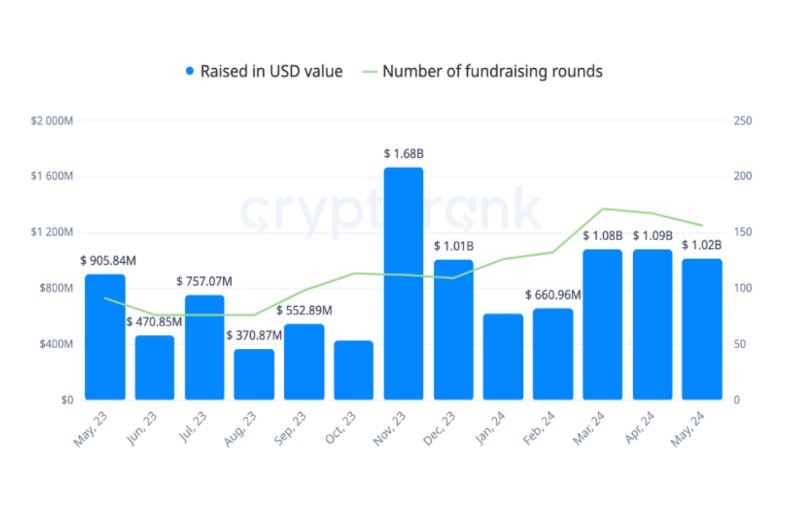The height and width of the screenshot is (511, 795).
Task: Click the Dec, 23 bar at $1.01B
Action: 453,330
